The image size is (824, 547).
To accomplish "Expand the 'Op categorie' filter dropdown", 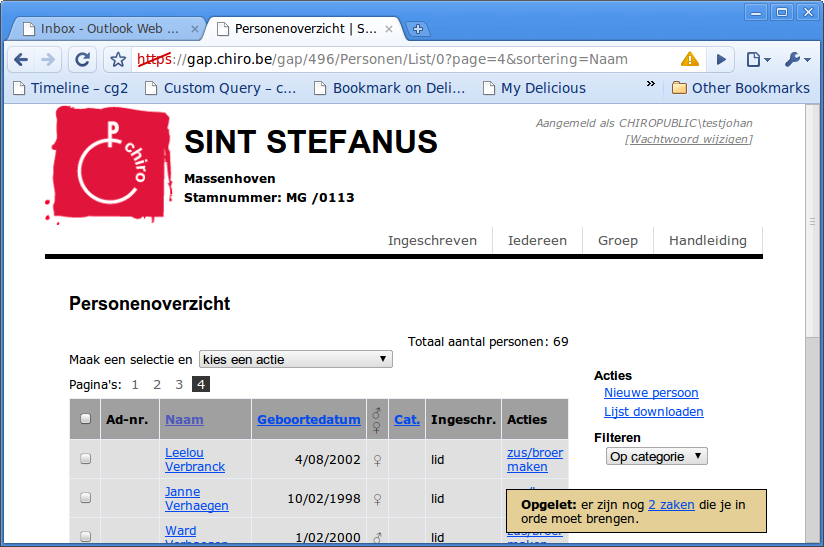I will 657,456.
